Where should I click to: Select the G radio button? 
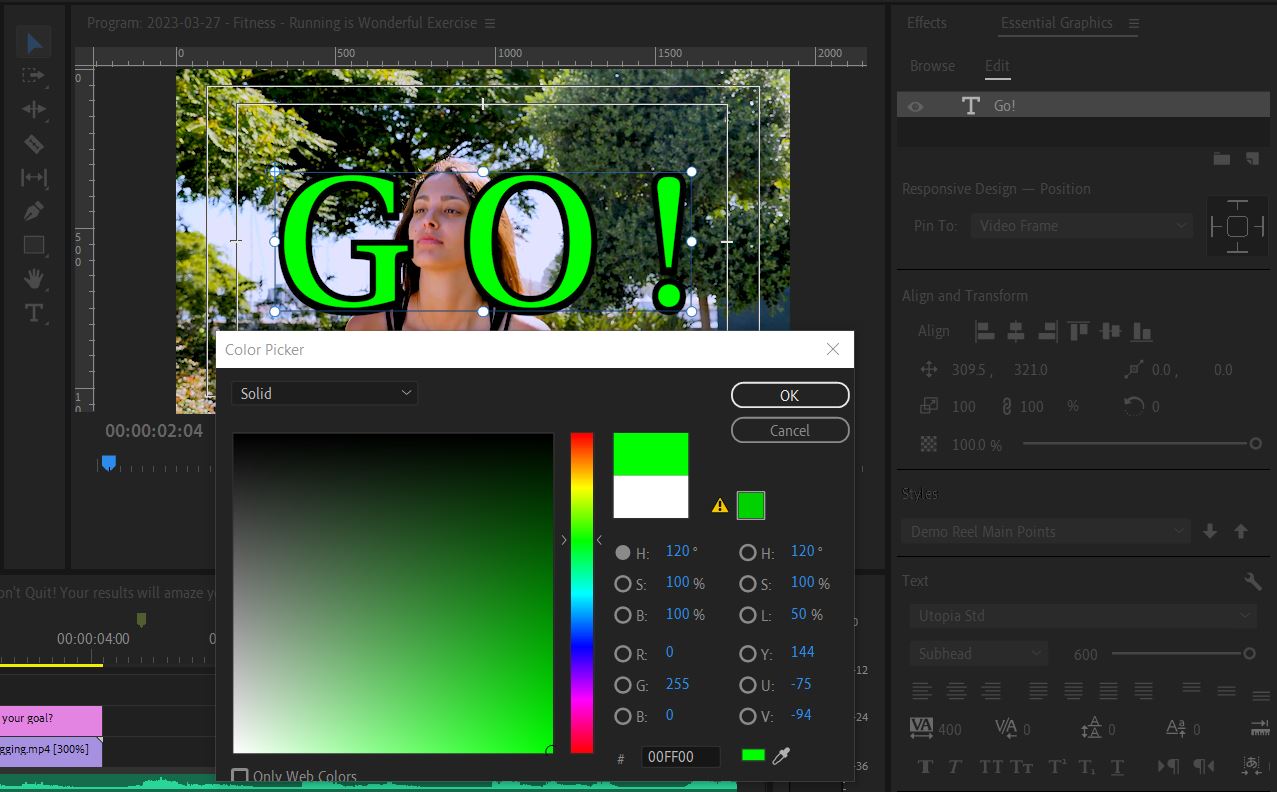coord(623,685)
